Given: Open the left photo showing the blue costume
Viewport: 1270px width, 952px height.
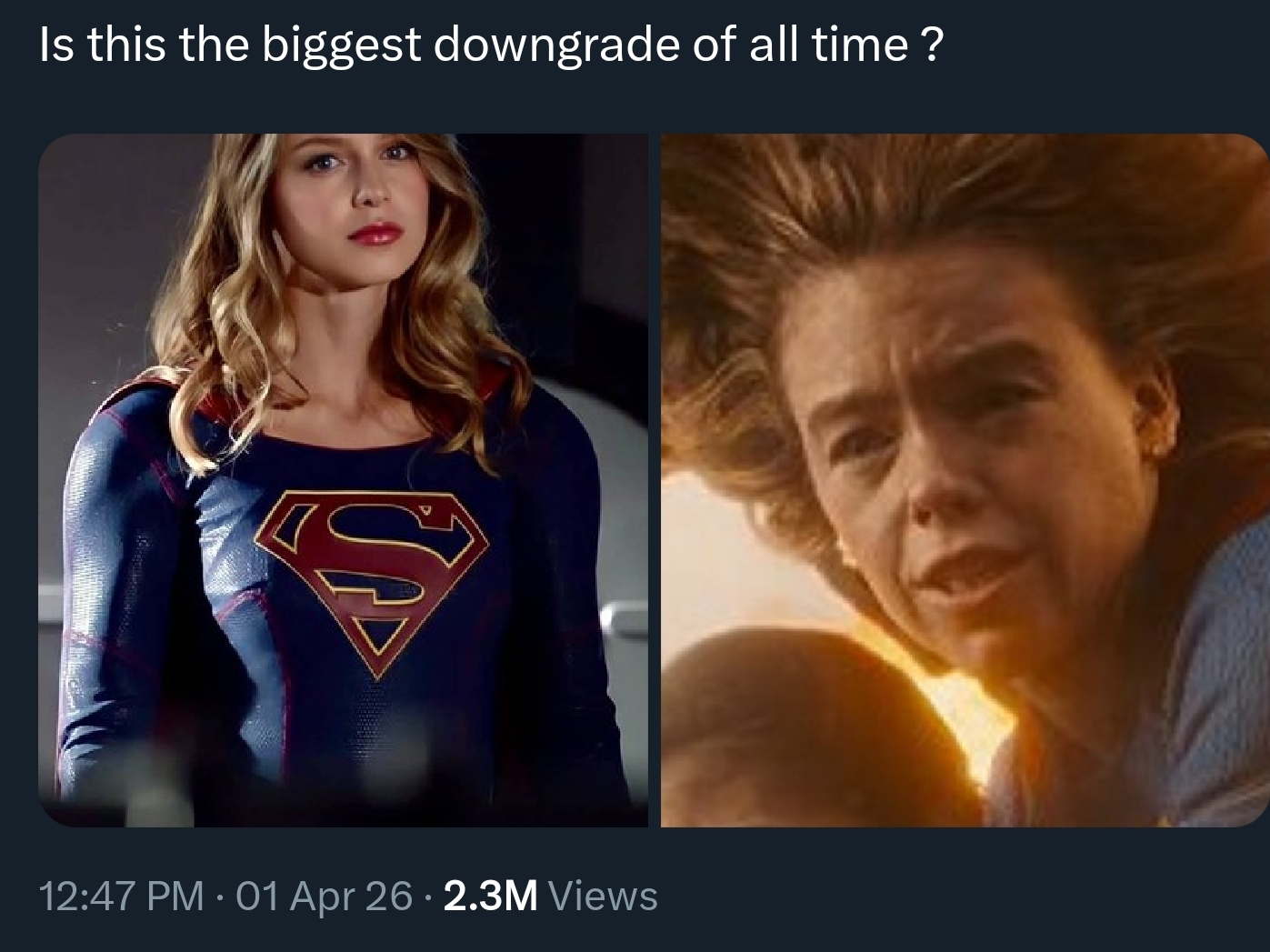Looking at the screenshot, I should click(343, 480).
